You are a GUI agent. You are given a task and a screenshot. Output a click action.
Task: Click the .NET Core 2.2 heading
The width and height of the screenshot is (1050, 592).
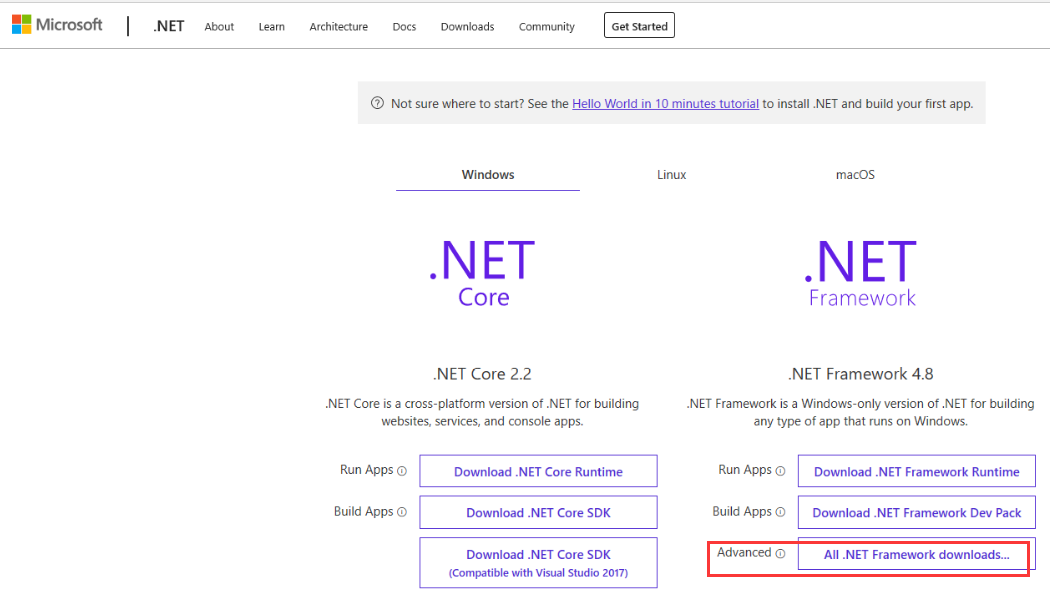[482, 374]
